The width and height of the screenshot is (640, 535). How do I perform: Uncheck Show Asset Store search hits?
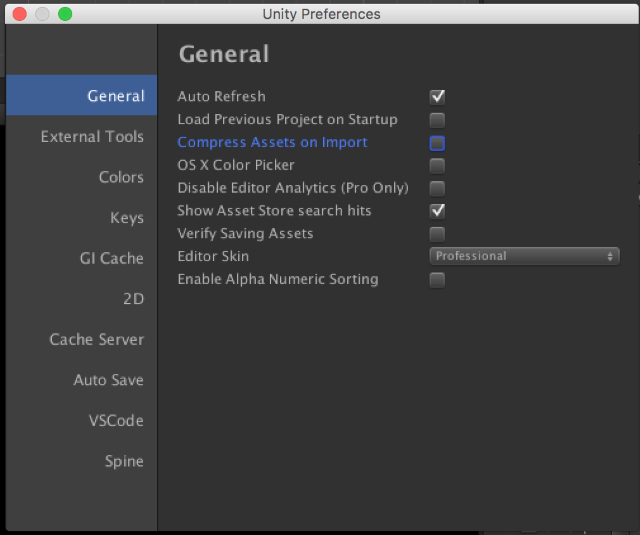click(x=437, y=211)
